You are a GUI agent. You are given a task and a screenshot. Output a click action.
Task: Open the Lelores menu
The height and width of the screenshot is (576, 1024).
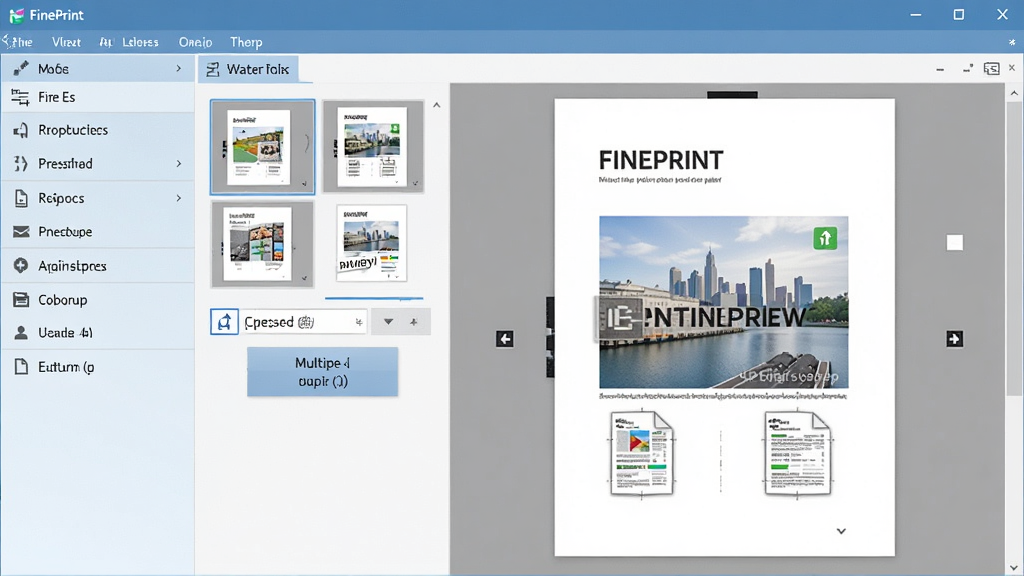coord(140,42)
